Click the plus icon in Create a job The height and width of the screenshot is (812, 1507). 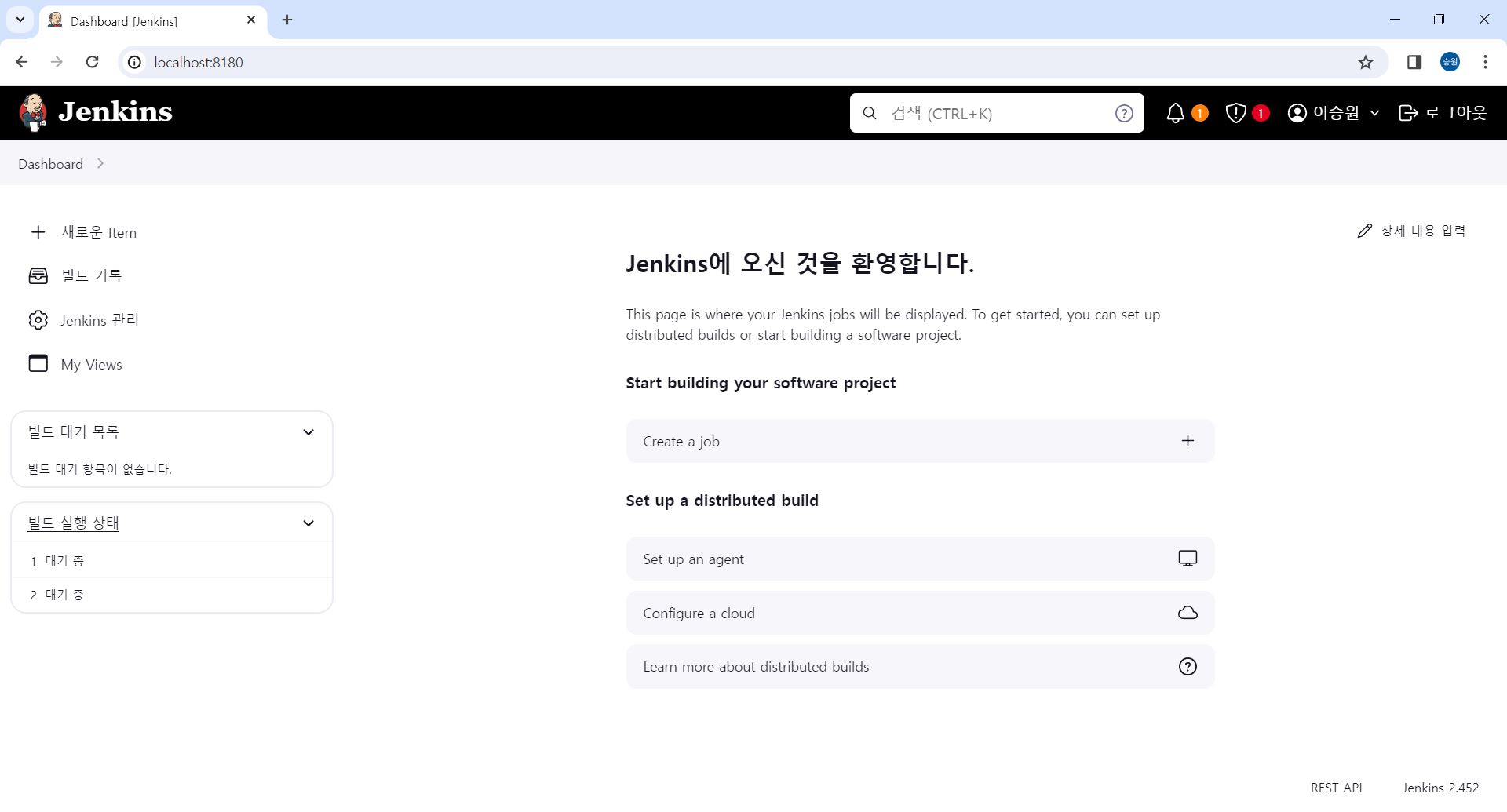click(x=1188, y=441)
